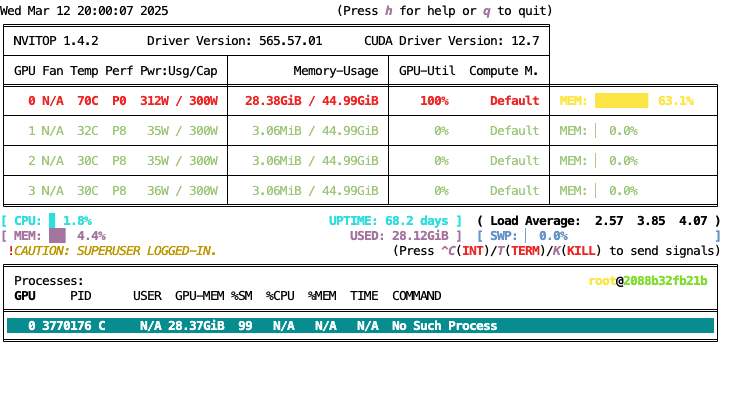Viewport: 739px width, 418px height.
Task: Click the NVITOP 1.4.2 title
Action: [x=56, y=41]
